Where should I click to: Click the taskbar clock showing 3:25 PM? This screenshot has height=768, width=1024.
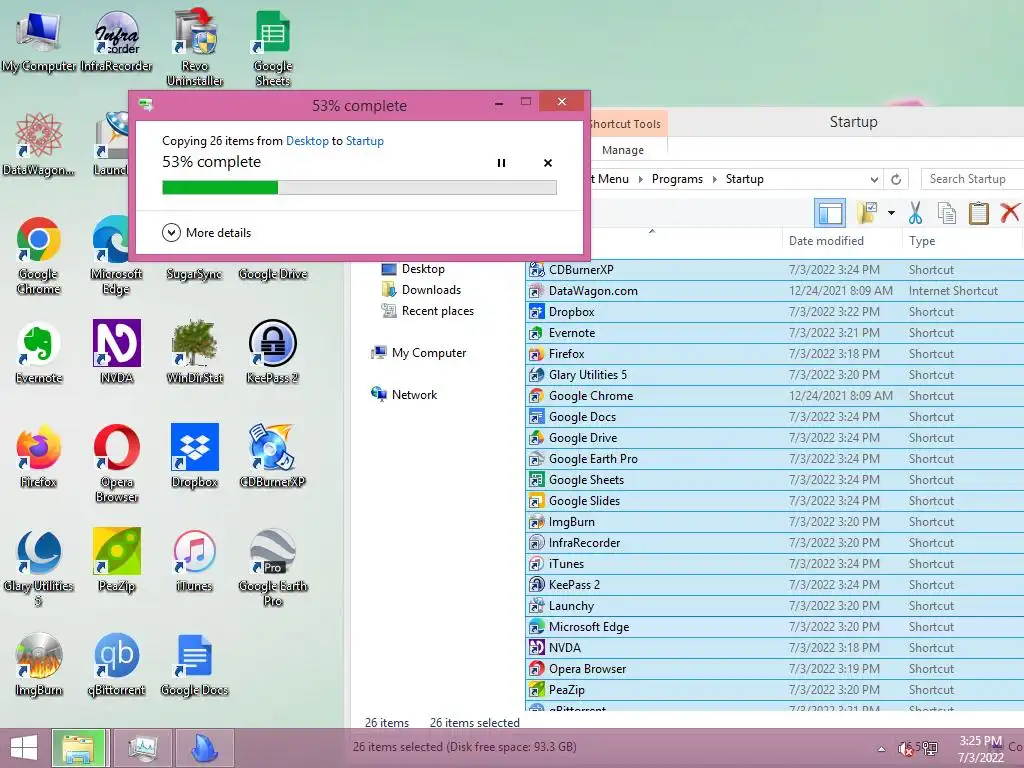[x=981, y=749]
